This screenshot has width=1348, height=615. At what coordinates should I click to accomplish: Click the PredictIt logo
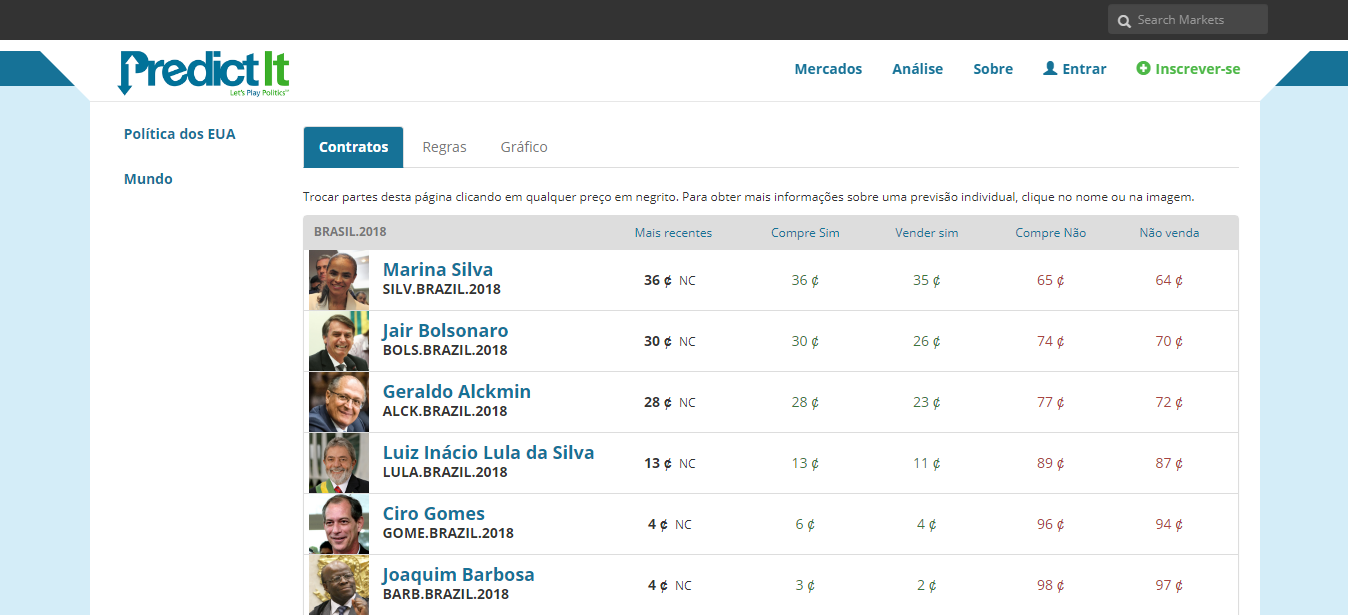click(204, 72)
